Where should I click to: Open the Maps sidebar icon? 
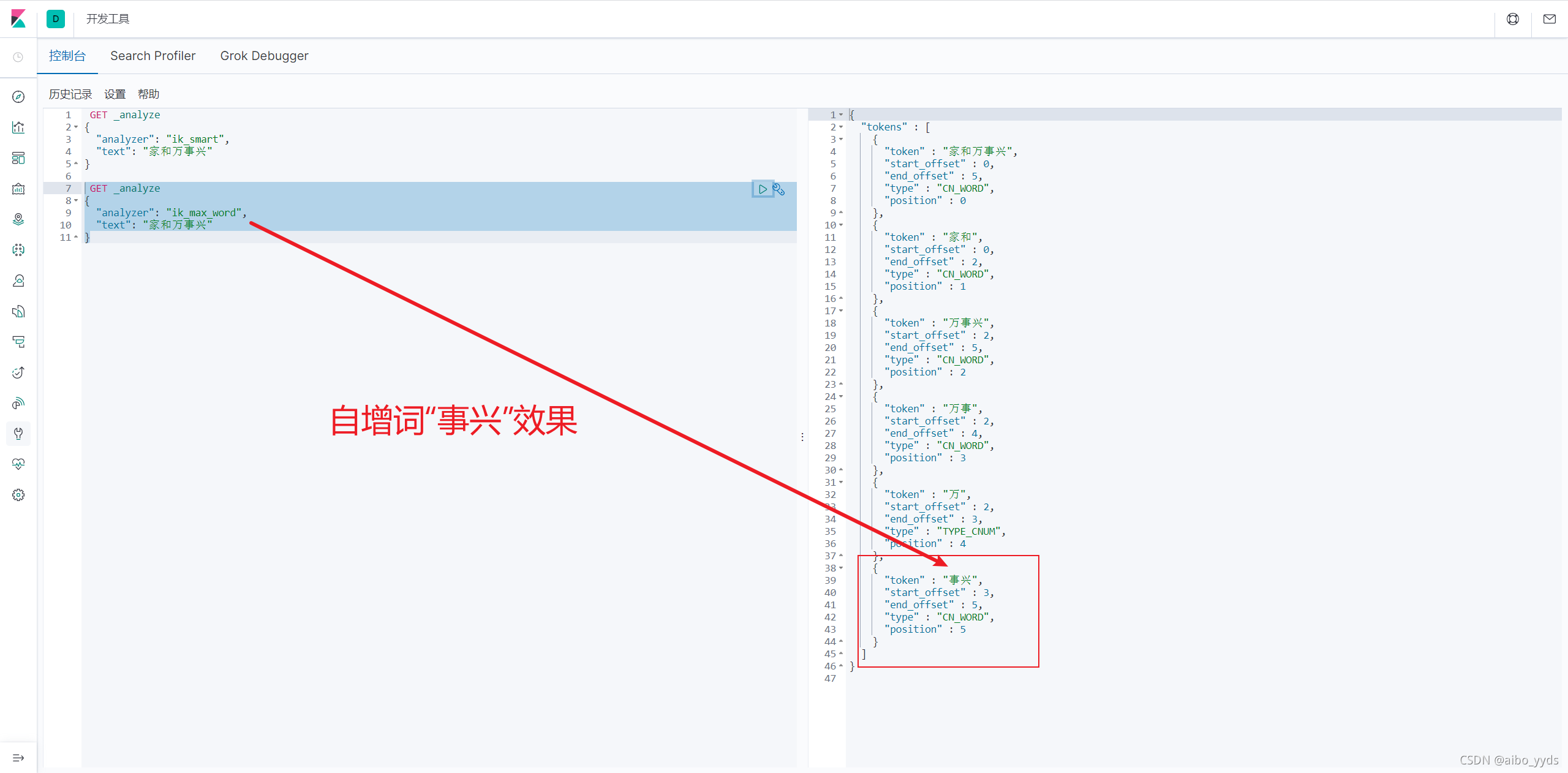[18, 219]
